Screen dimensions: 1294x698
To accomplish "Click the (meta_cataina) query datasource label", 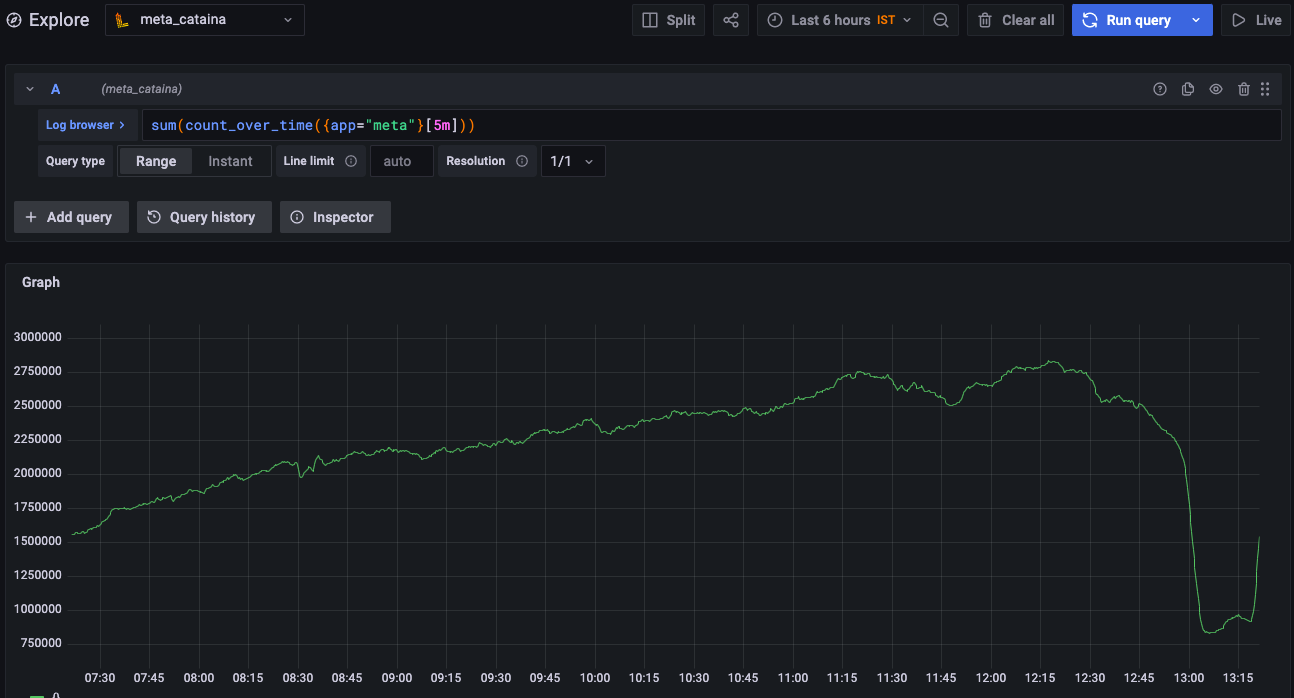I will 142,89.
